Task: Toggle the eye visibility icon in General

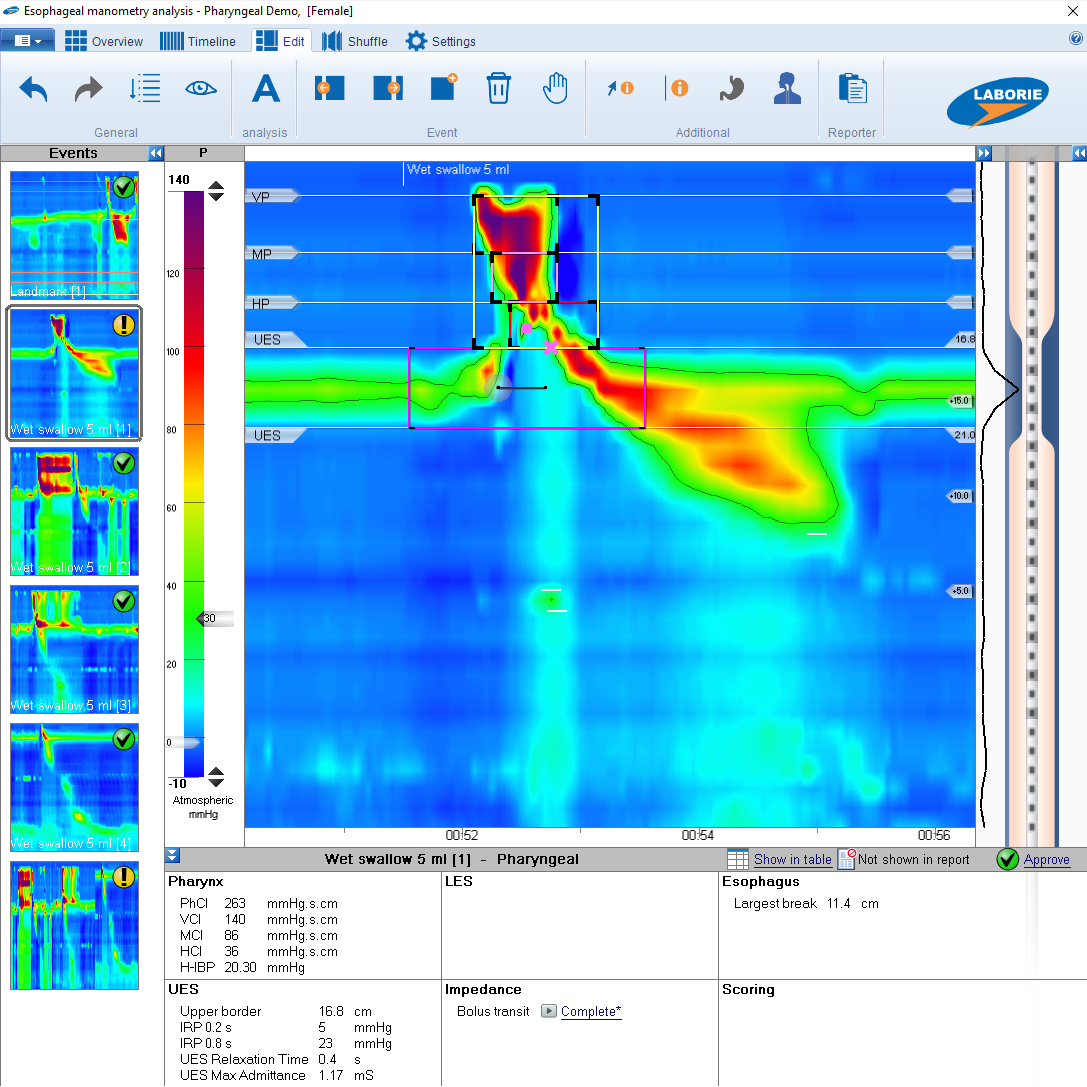Action: click(x=201, y=88)
